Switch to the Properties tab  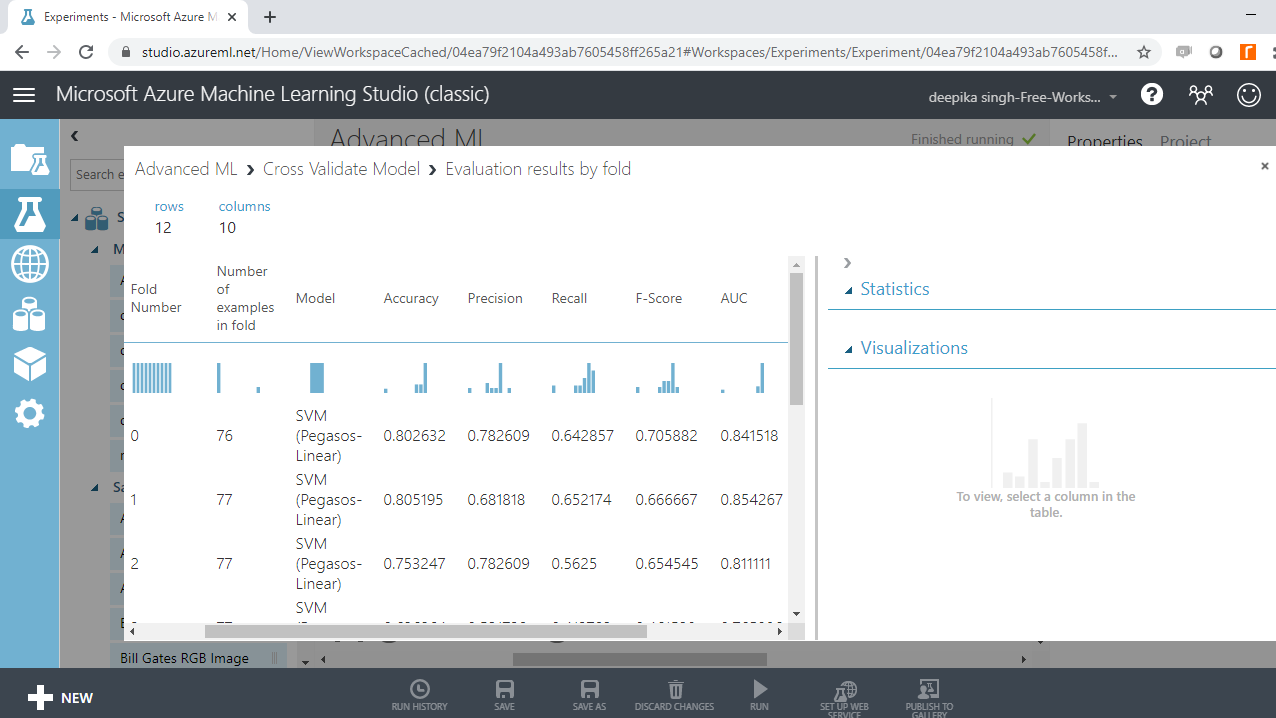click(1105, 142)
